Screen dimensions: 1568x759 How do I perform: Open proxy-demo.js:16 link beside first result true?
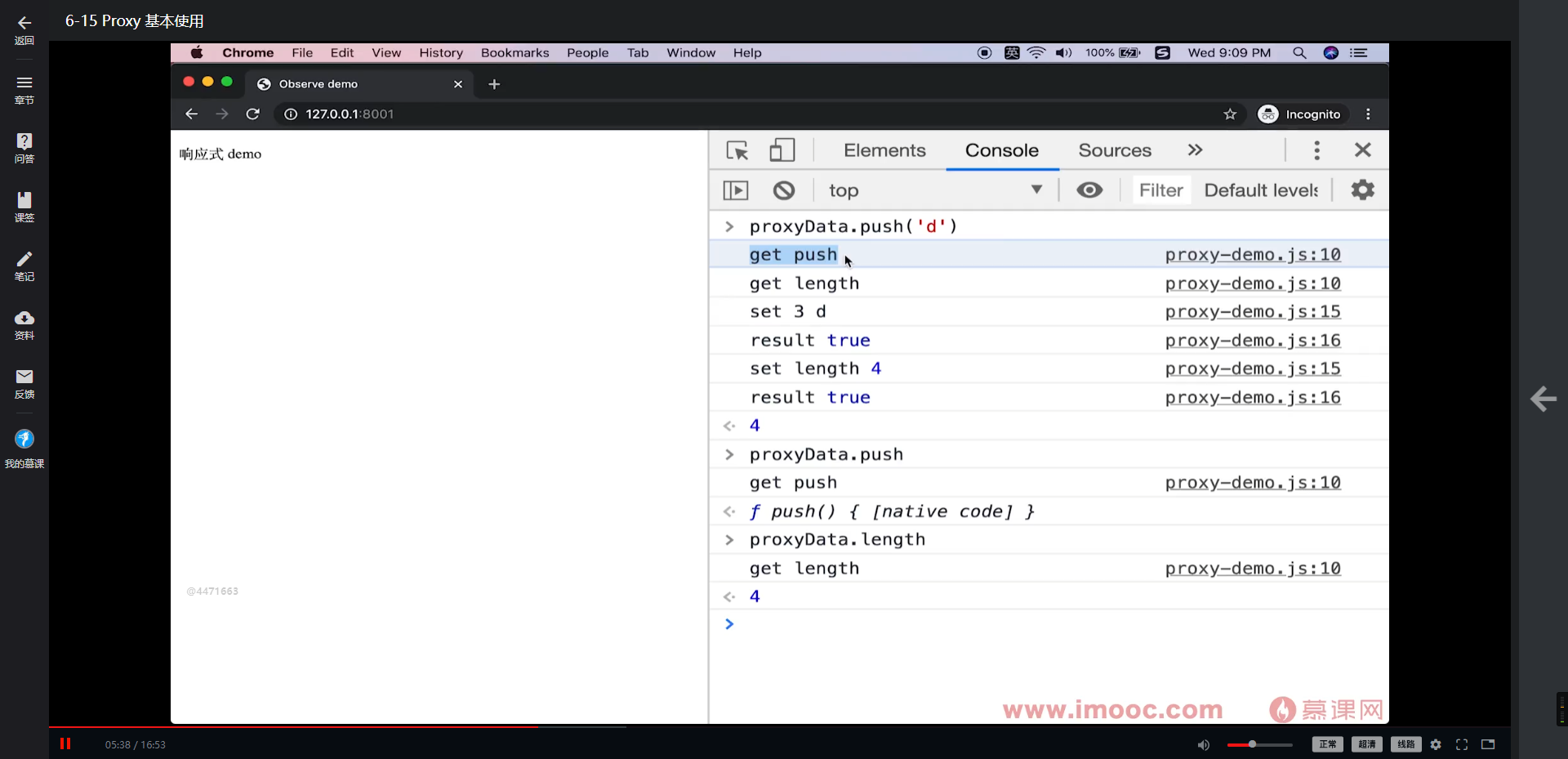tap(1253, 341)
